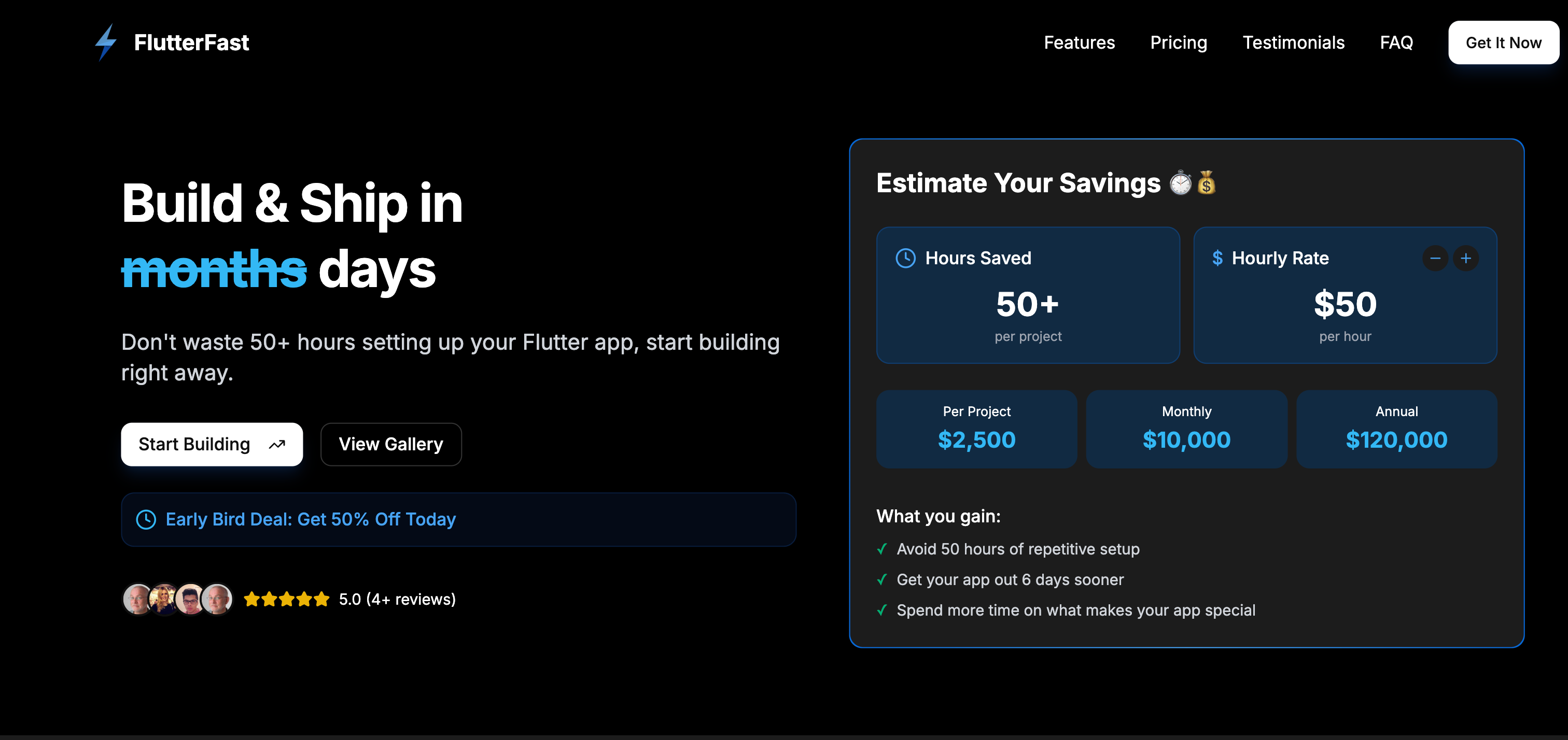Screen dimensions: 1568x740
Task: Select the Monthly savings card
Action: (1186, 429)
